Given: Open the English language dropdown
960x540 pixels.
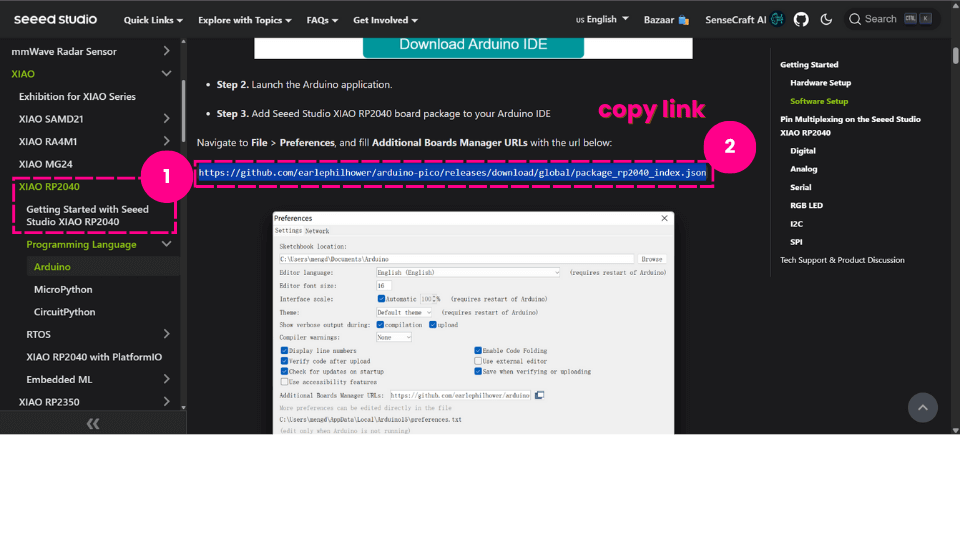Looking at the screenshot, I should click(x=603, y=19).
